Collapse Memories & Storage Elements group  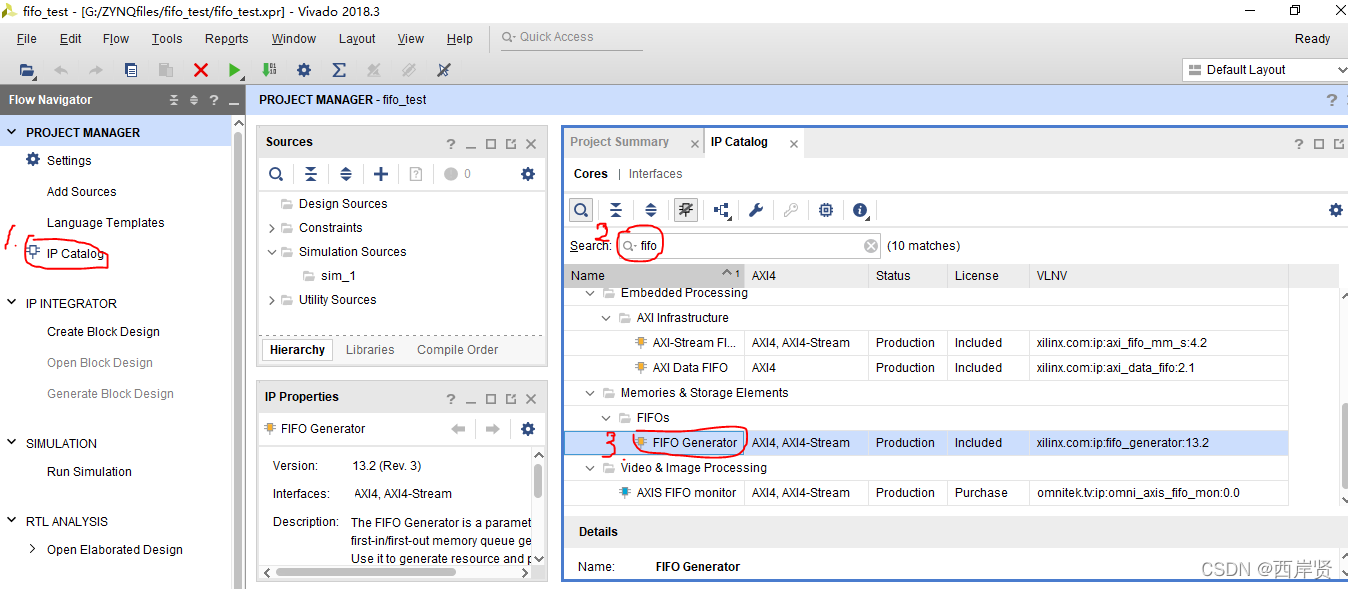tap(590, 393)
